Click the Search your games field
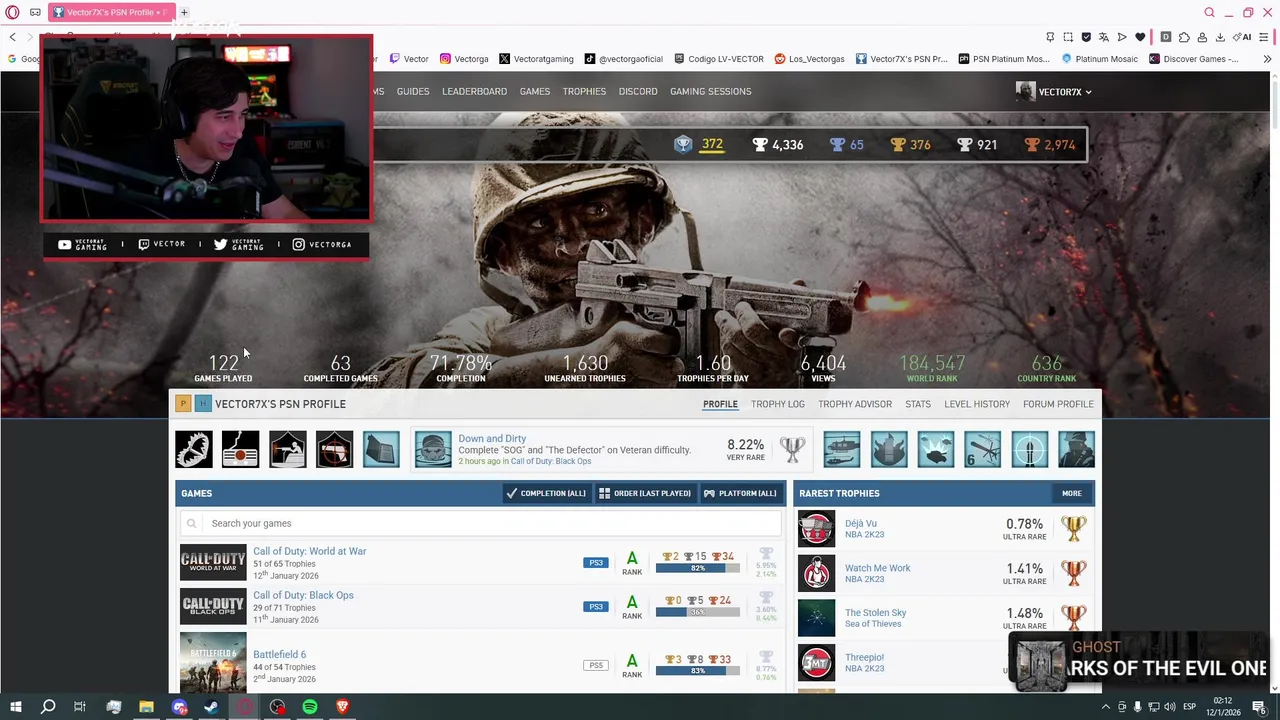 pyautogui.click(x=480, y=523)
